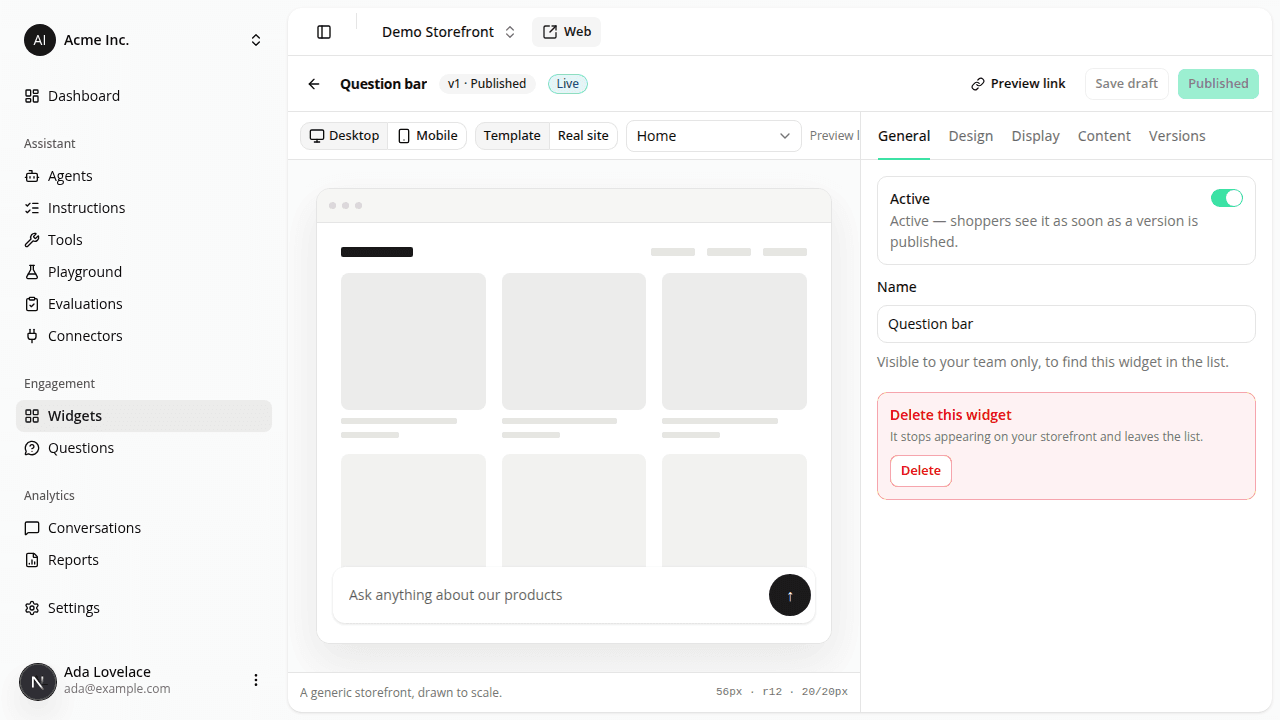Click the Save draft button
The width and height of the screenshot is (1280, 720).
1126,84
